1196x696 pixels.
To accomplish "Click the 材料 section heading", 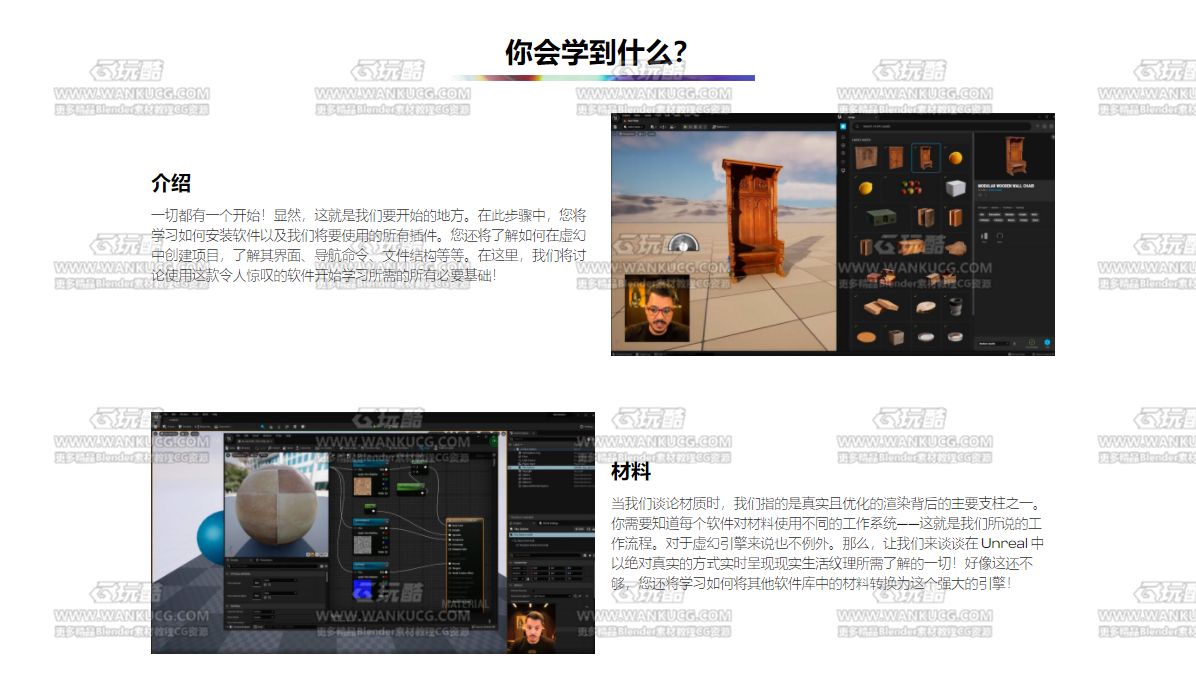I will [x=631, y=472].
